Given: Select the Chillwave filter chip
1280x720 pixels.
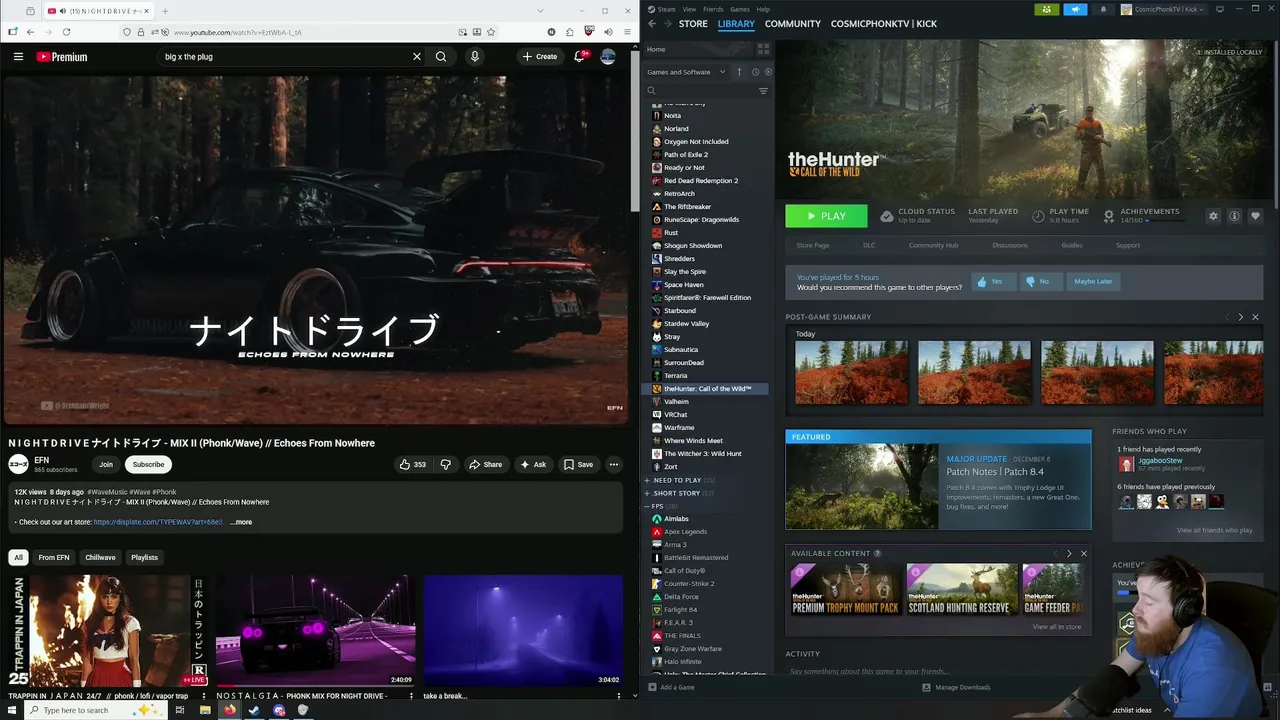Looking at the screenshot, I should point(100,557).
